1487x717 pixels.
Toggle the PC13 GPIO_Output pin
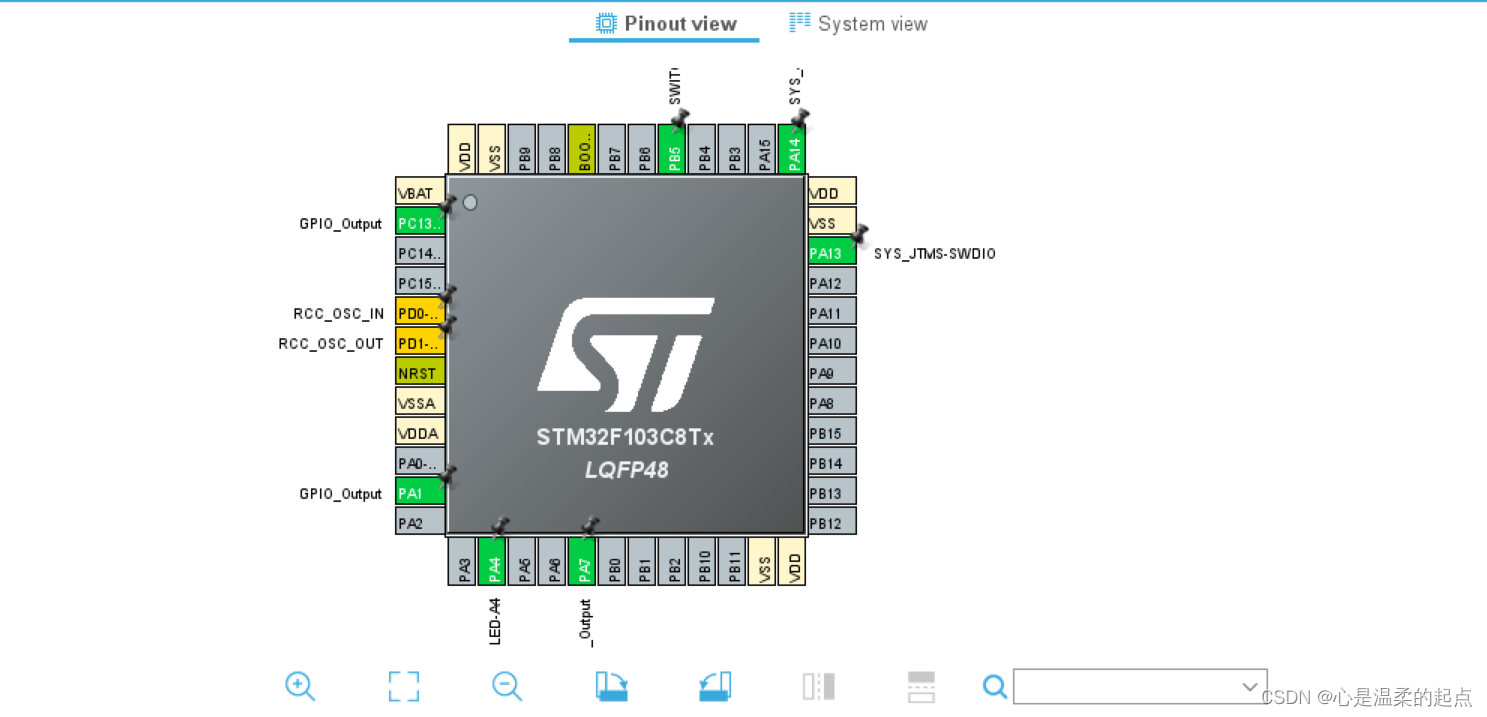point(419,222)
